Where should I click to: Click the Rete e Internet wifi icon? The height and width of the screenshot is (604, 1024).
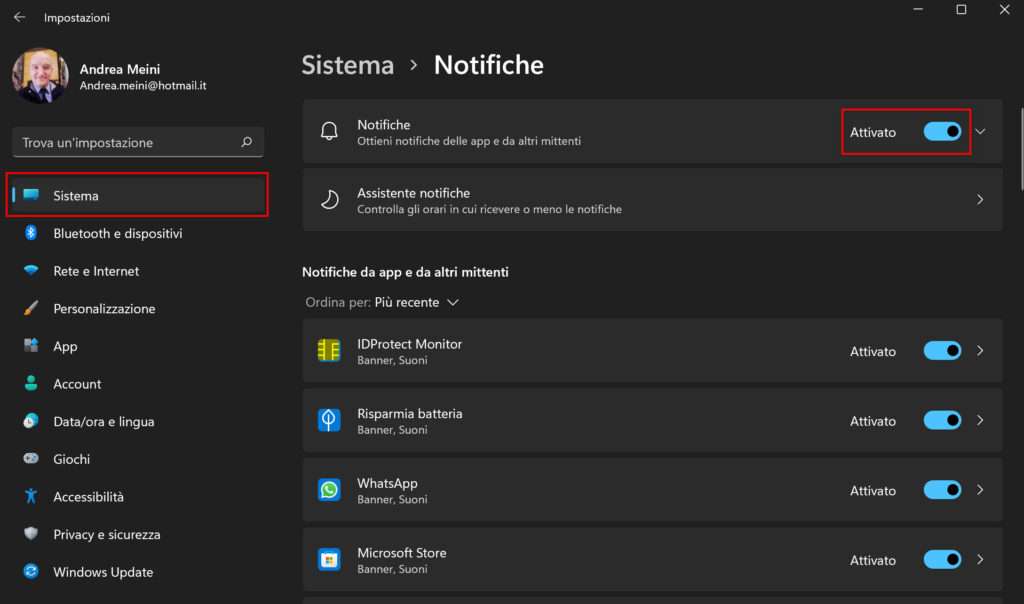(x=31, y=270)
